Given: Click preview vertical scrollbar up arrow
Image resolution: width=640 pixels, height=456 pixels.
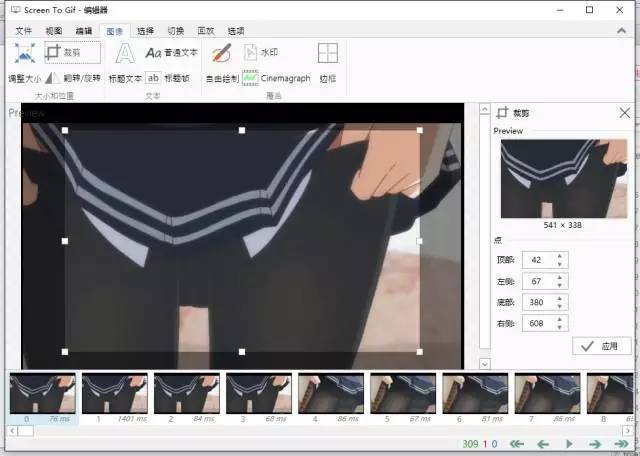Looking at the screenshot, I should point(484,109).
